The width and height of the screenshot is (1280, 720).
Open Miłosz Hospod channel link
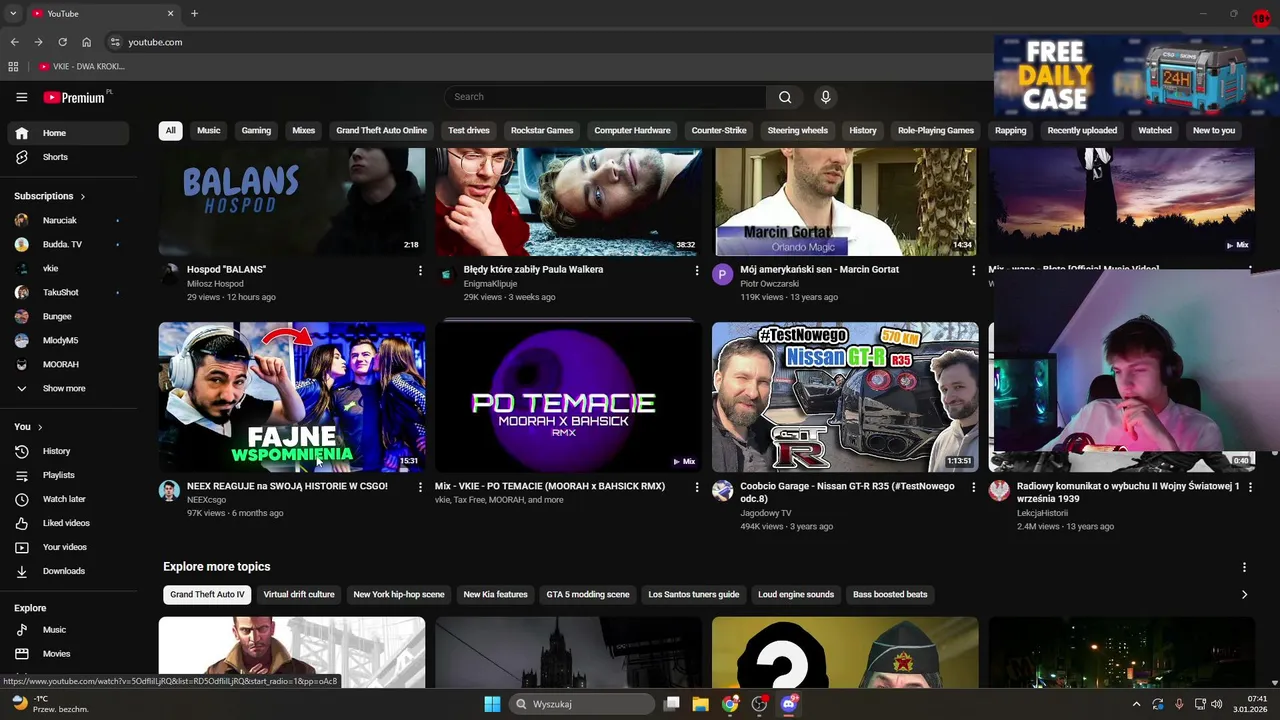coord(215,284)
